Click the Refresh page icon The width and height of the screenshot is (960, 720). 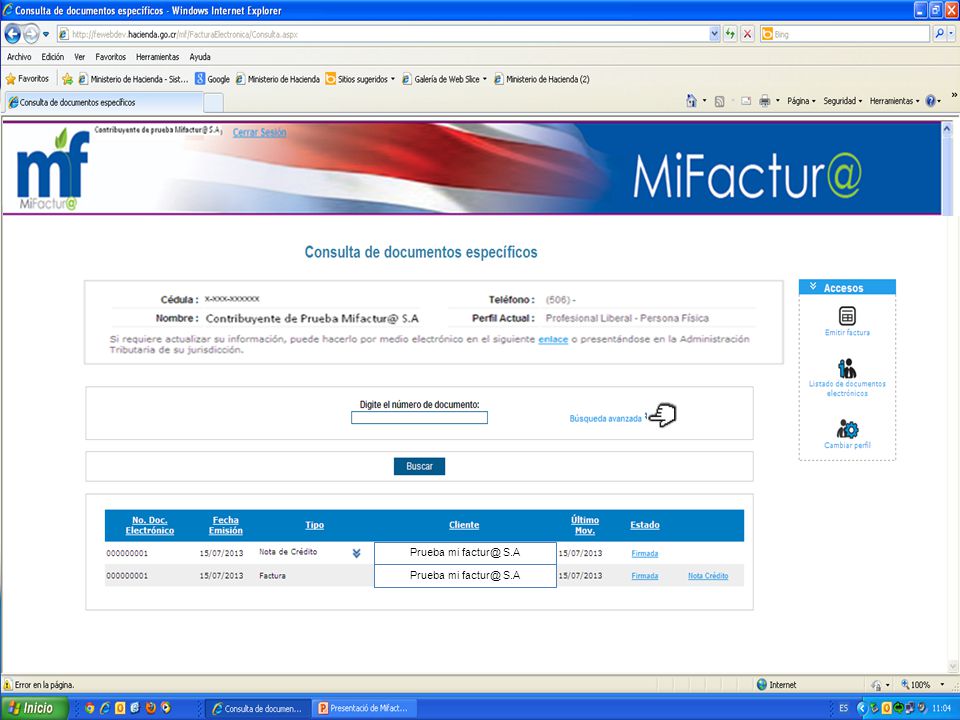pyautogui.click(x=730, y=34)
